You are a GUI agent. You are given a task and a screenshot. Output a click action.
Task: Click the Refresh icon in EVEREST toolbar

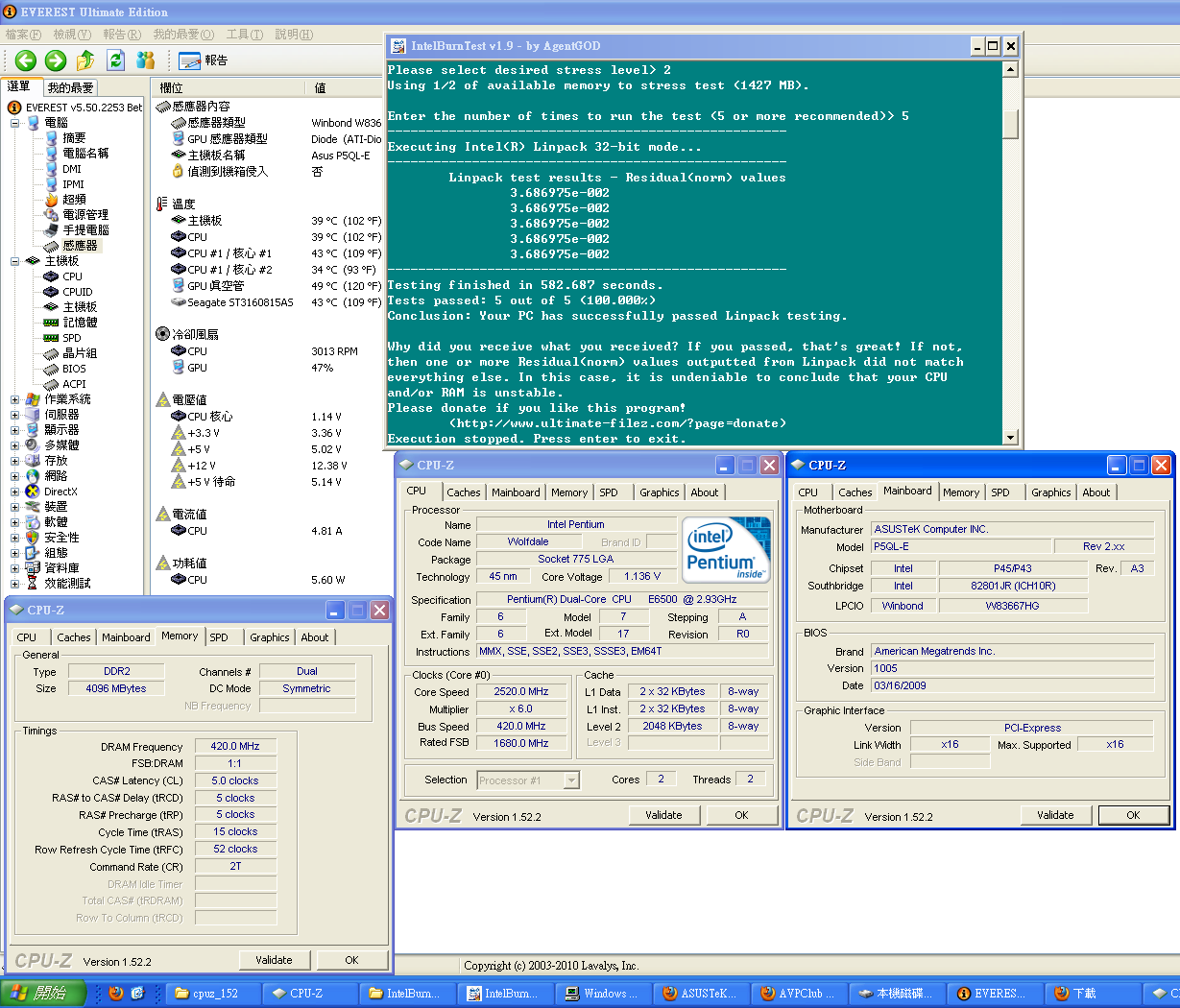pos(116,60)
